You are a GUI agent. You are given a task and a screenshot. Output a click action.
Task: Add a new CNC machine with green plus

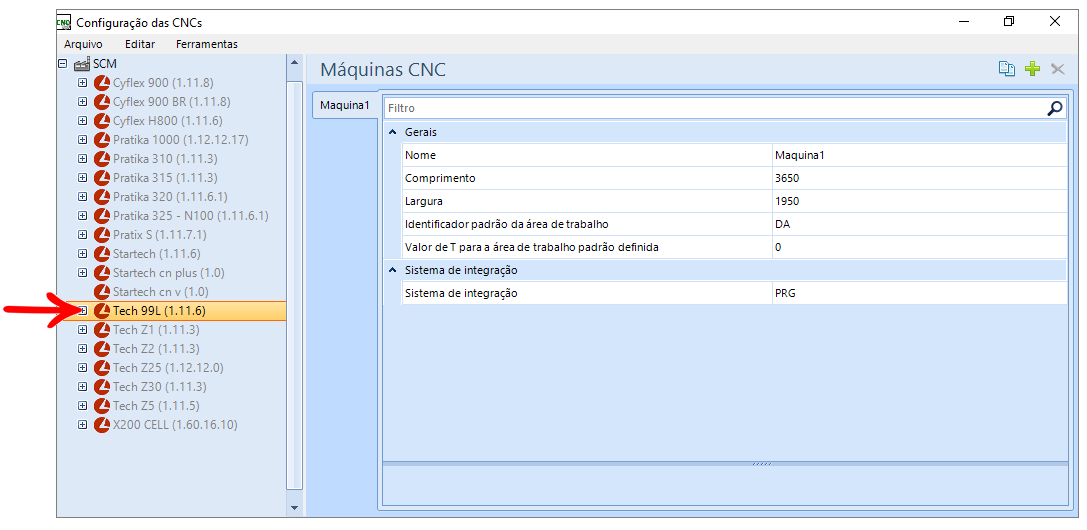pos(1033,69)
